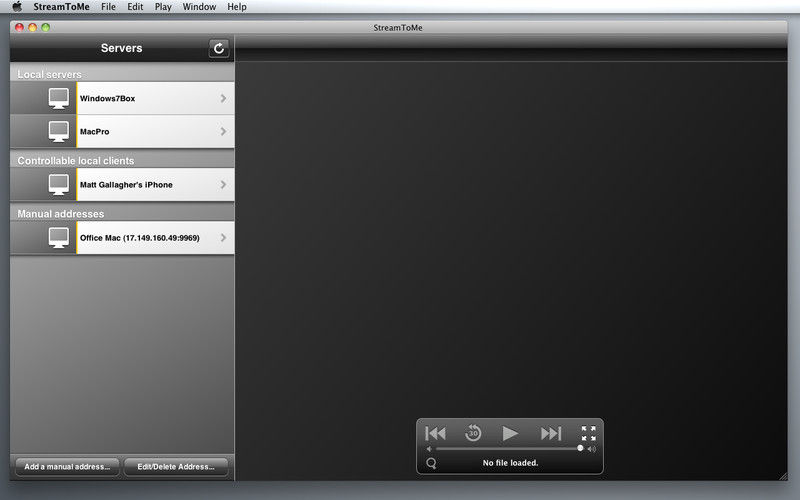Click Edit/Delete Address button
Image resolution: width=800 pixels, height=500 pixels.
[x=176, y=467]
